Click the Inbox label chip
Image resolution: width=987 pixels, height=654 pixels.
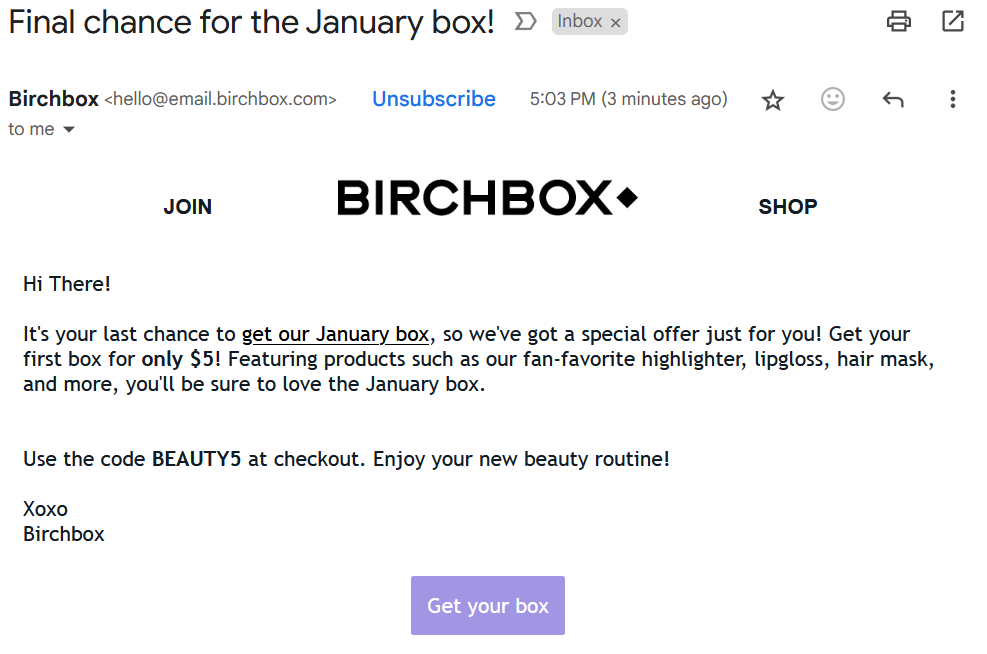[x=580, y=20]
